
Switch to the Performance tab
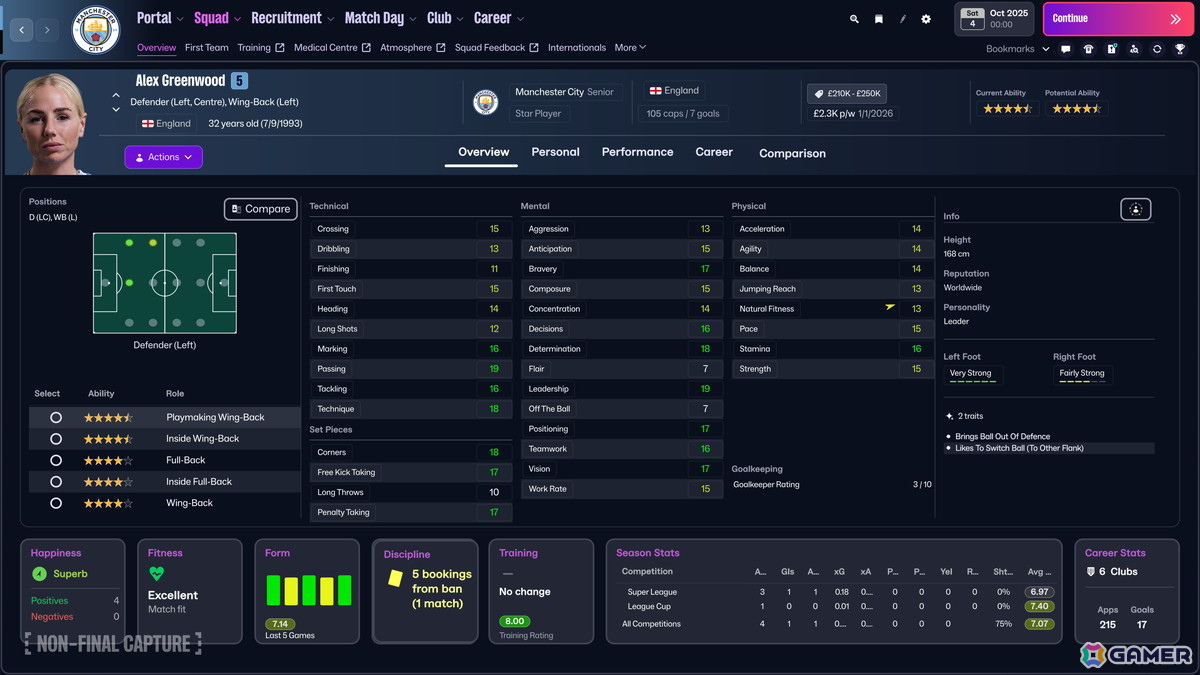637,152
